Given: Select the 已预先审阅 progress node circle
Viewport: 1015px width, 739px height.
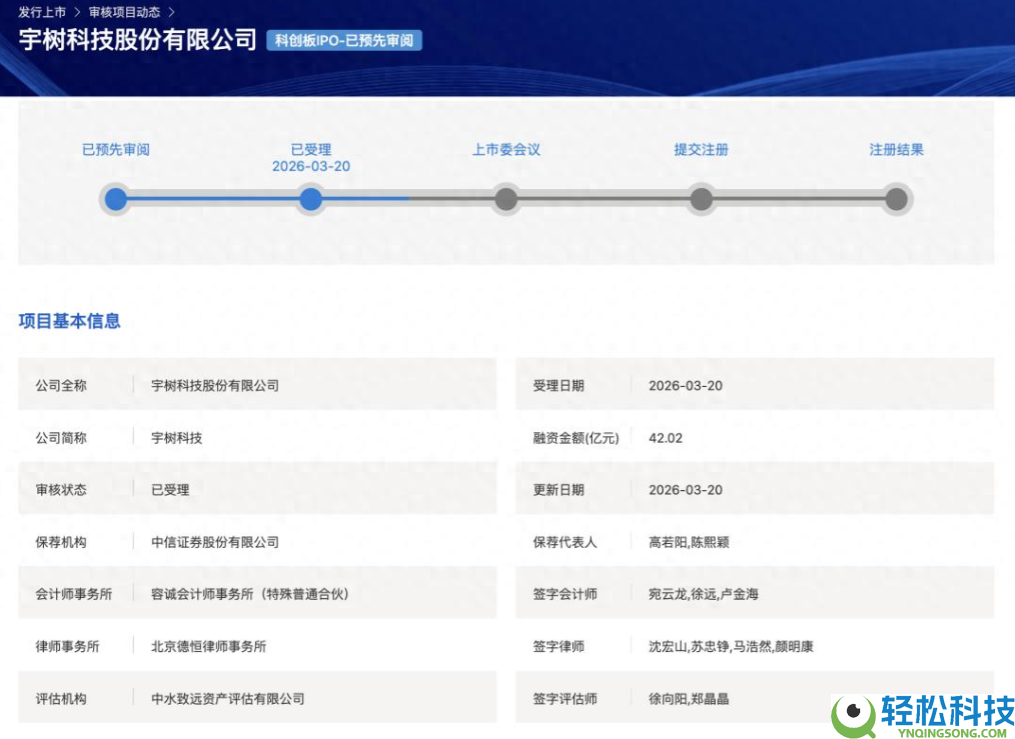Looking at the screenshot, I should coord(116,199).
